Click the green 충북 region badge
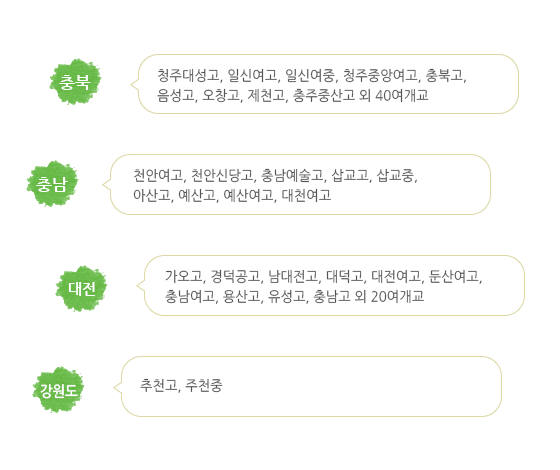The height and width of the screenshot is (470, 560). (75, 82)
